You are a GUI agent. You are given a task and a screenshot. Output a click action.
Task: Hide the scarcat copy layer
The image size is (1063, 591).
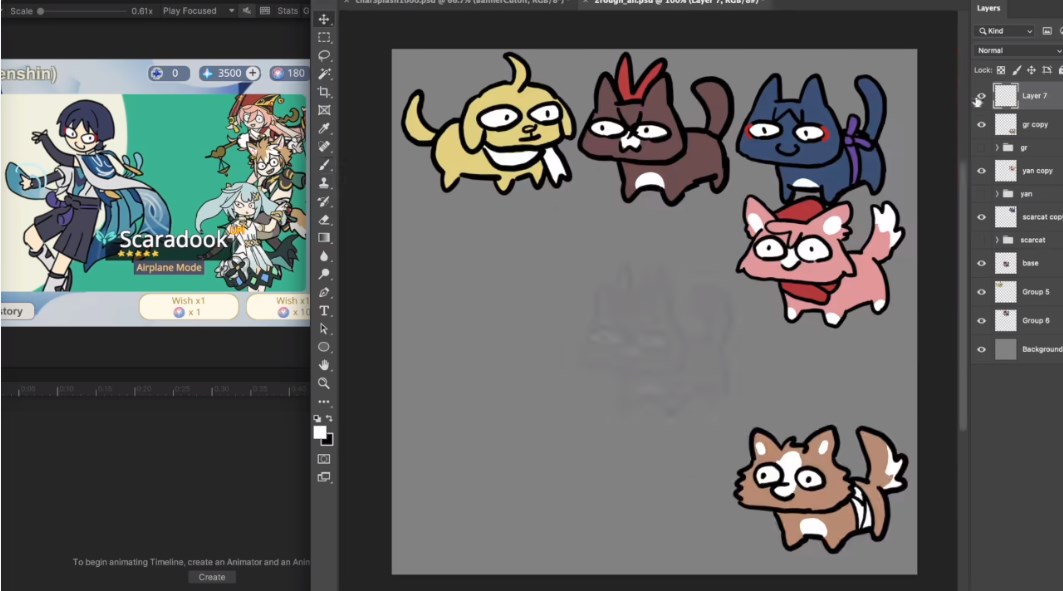pos(981,217)
